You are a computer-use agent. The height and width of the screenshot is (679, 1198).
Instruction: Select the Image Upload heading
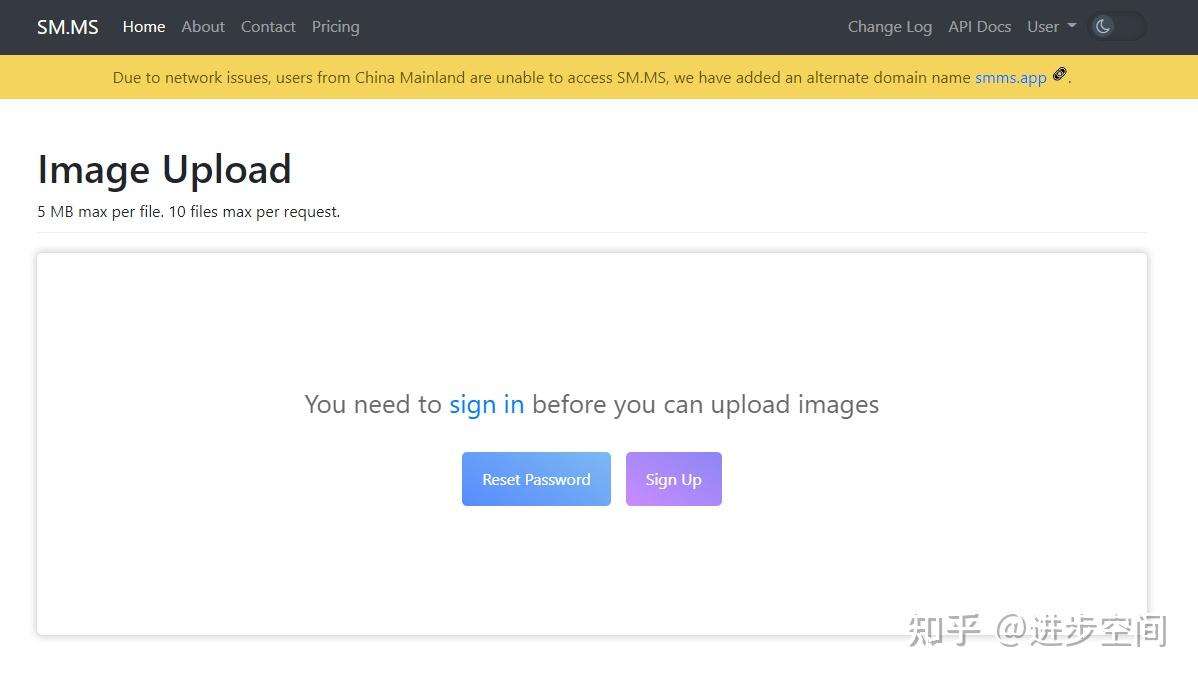[164, 169]
